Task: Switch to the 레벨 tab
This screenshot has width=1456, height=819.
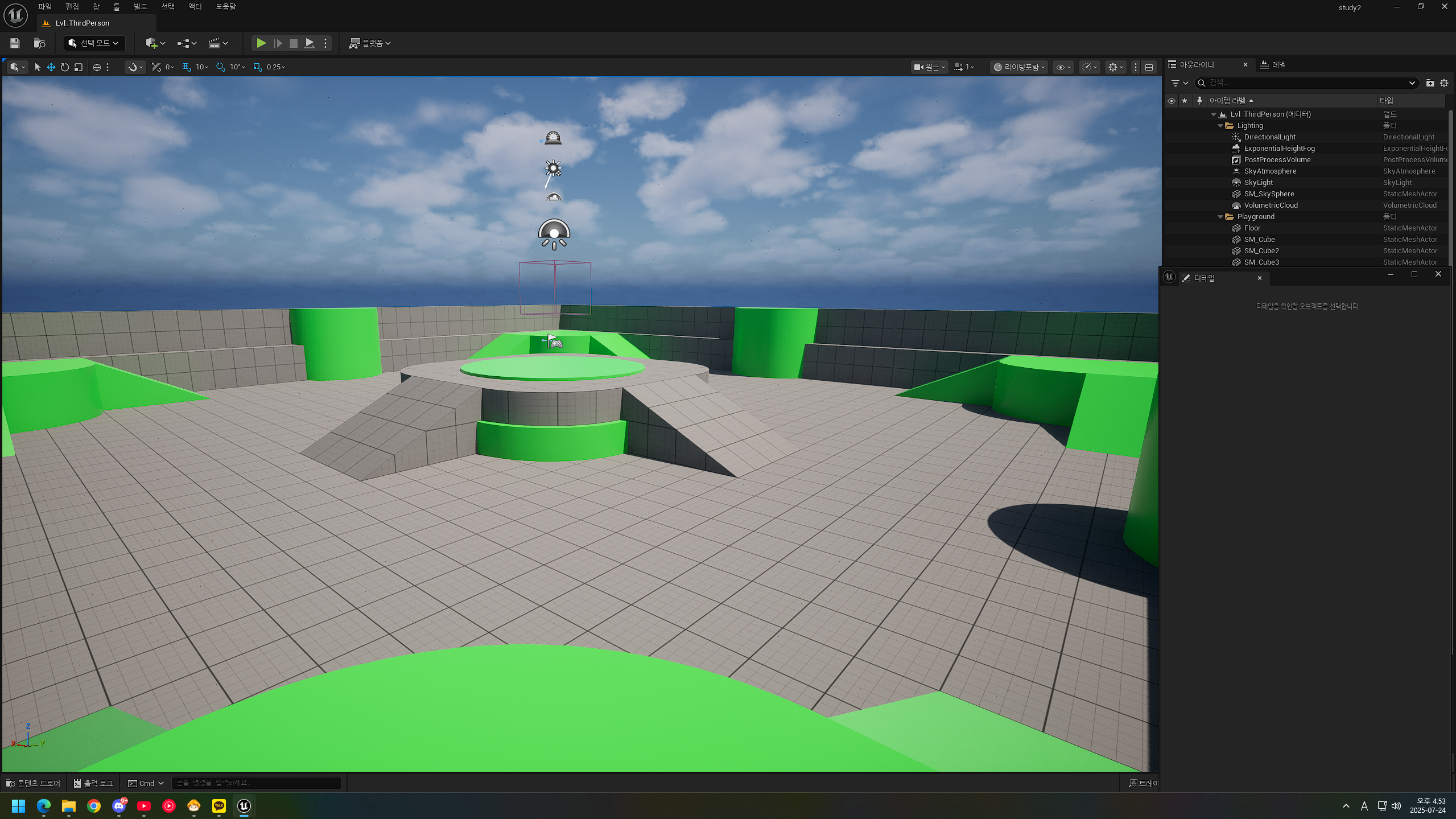Action: click(x=1273, y=65)
